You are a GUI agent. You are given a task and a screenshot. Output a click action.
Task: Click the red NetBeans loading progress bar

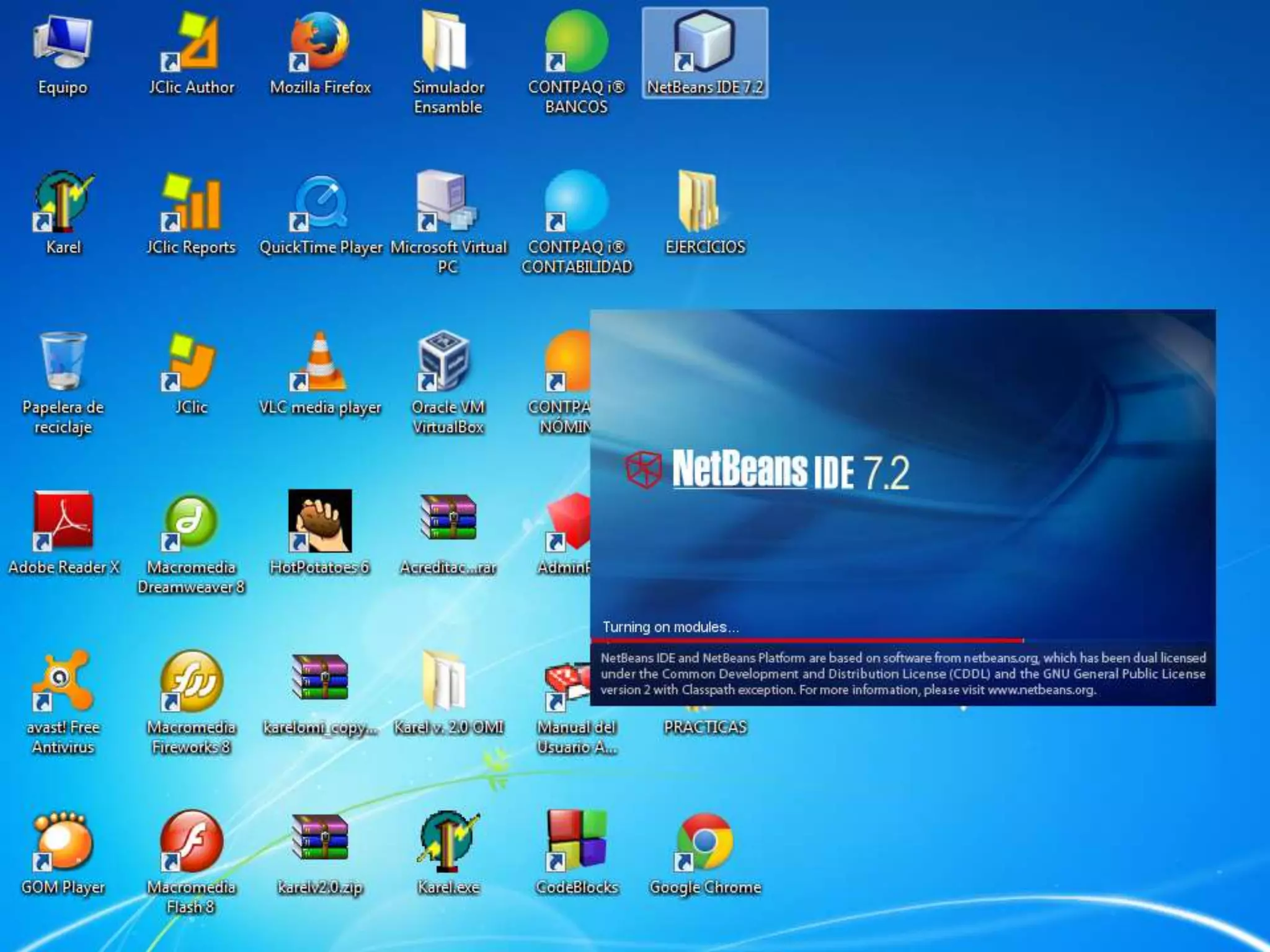click(806, 640)
